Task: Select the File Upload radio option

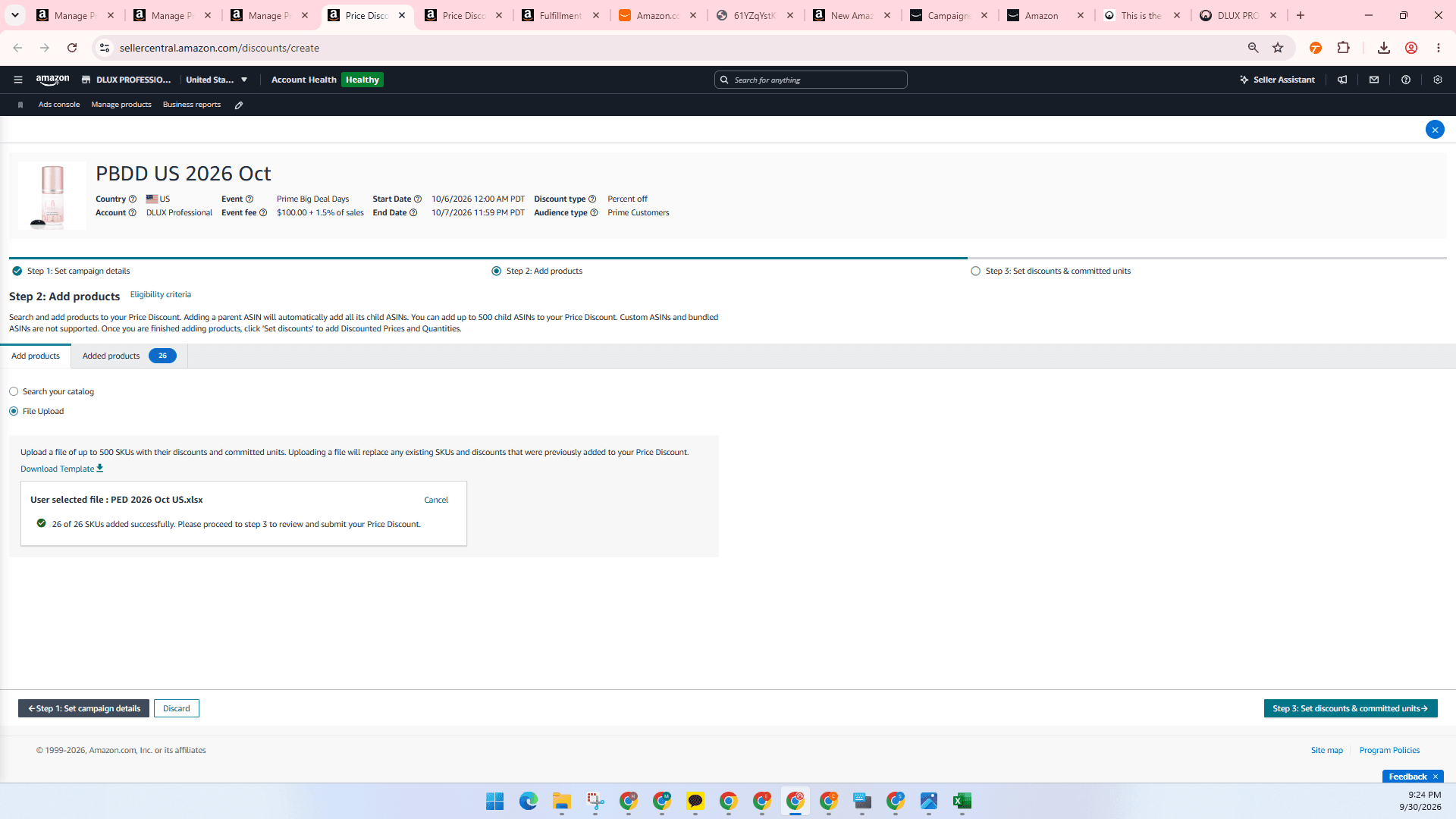Action: coord(14,411)
